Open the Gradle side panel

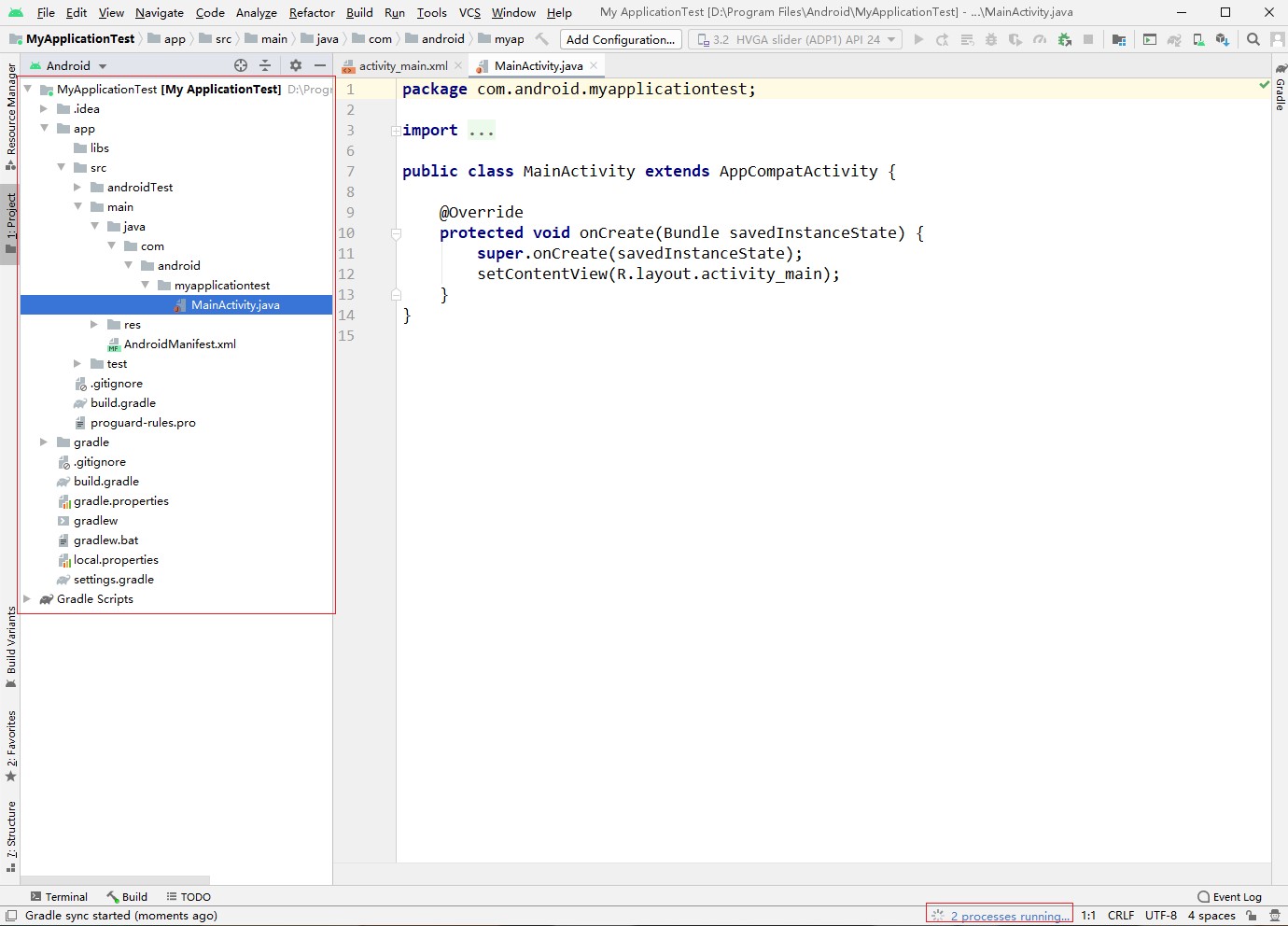point(1281,88)
